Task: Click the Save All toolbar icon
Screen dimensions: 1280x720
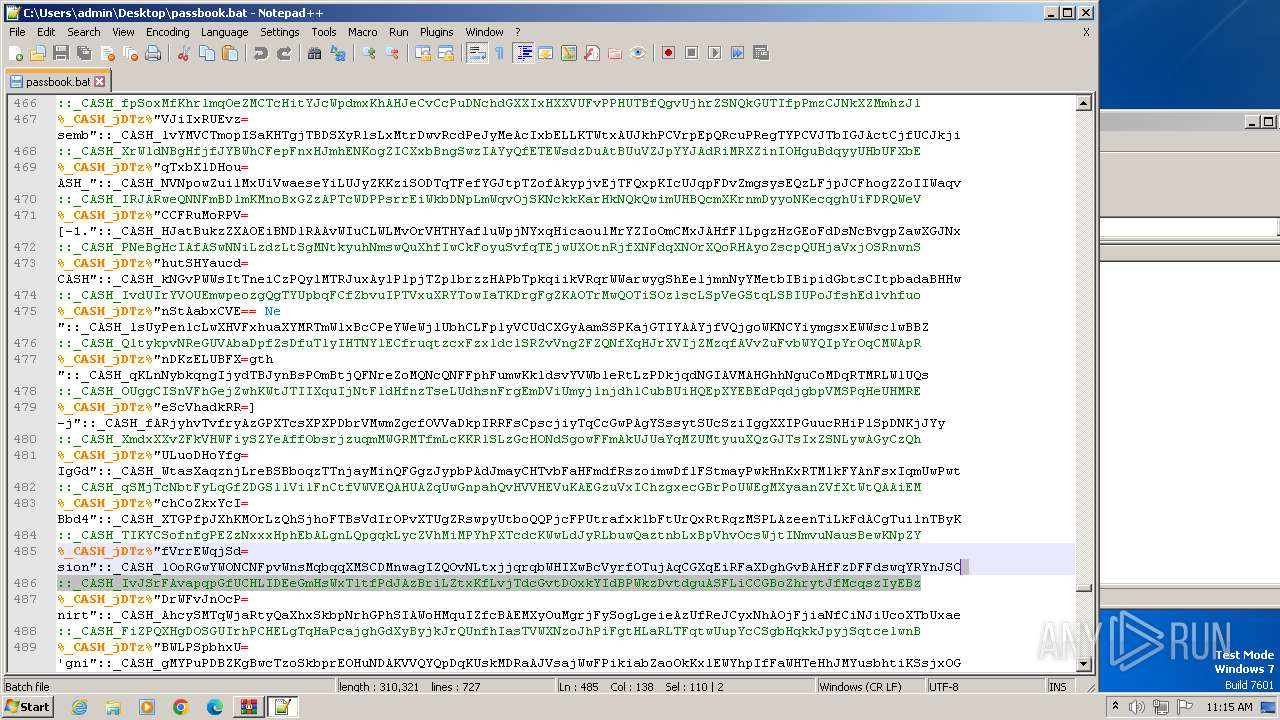Action: click(x=84, y=53)
